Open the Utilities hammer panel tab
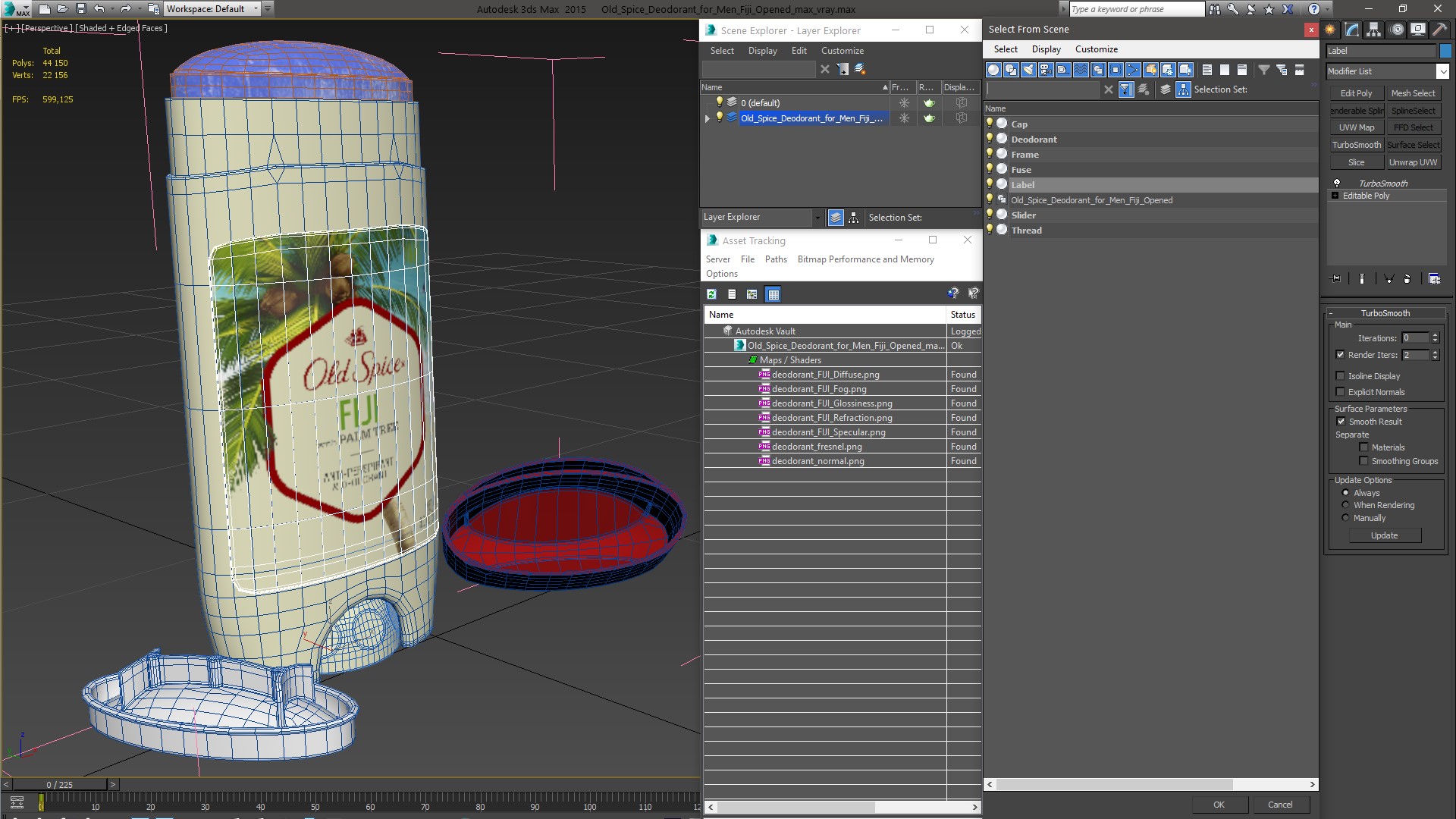The image size is (1456, 819). coord(1439,30)
